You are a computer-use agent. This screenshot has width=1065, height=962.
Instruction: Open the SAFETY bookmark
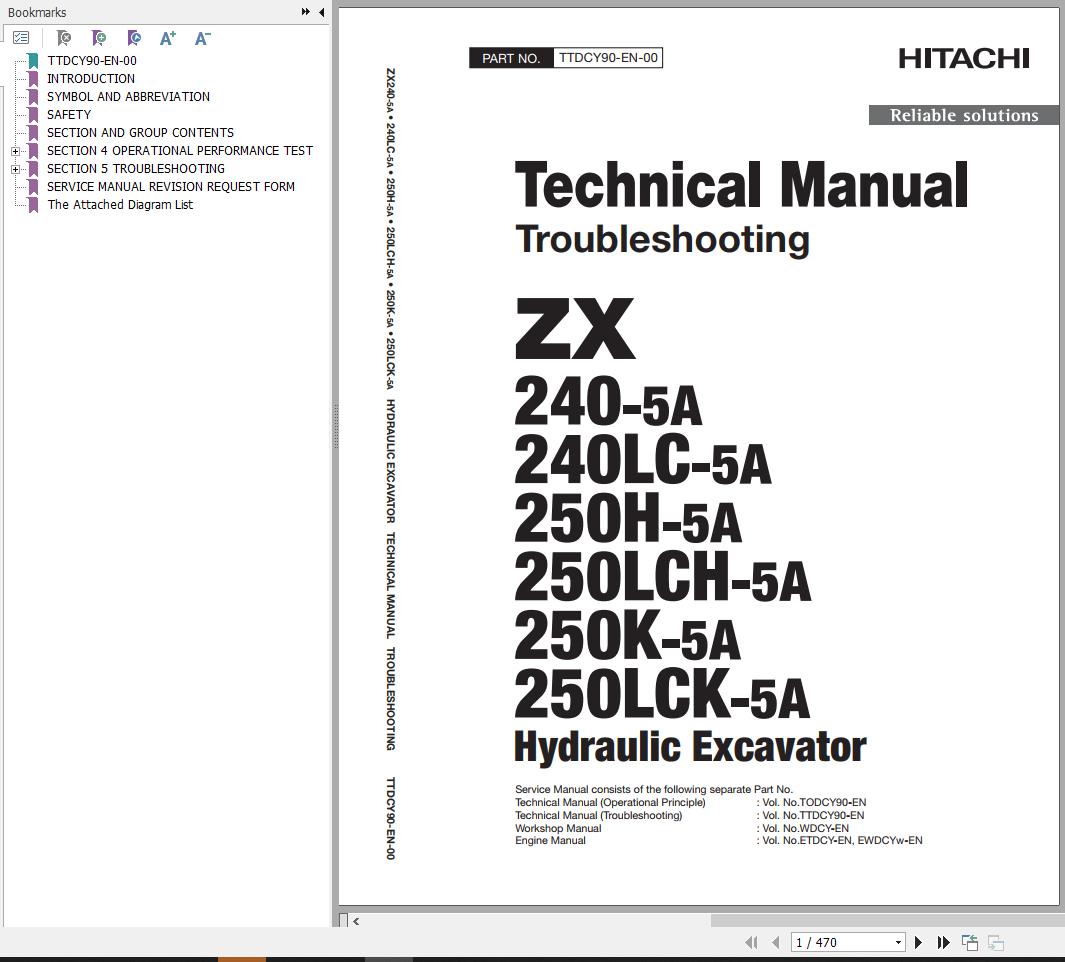(x=69, y=115)
